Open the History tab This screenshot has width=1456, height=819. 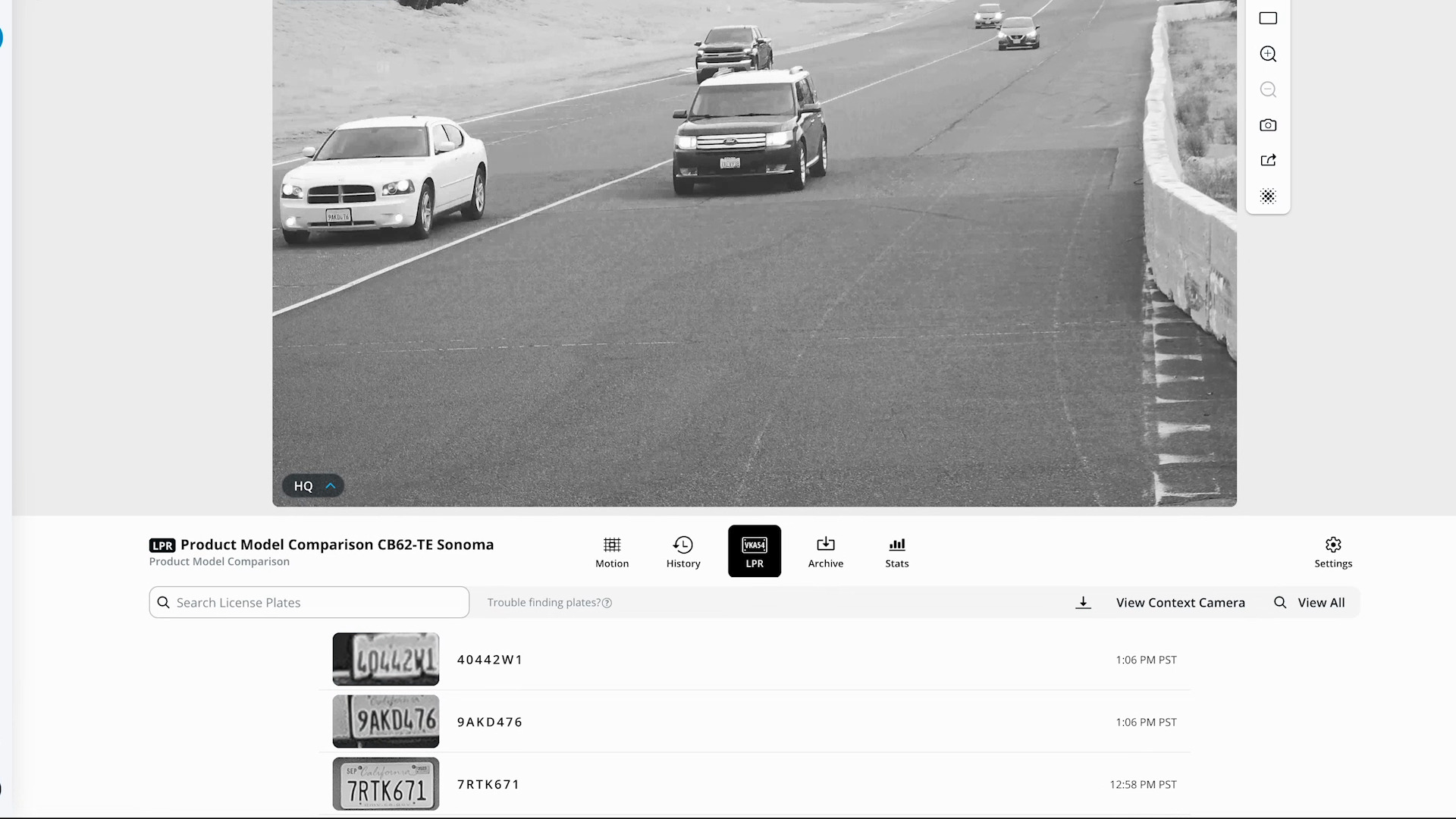[682, 551]
